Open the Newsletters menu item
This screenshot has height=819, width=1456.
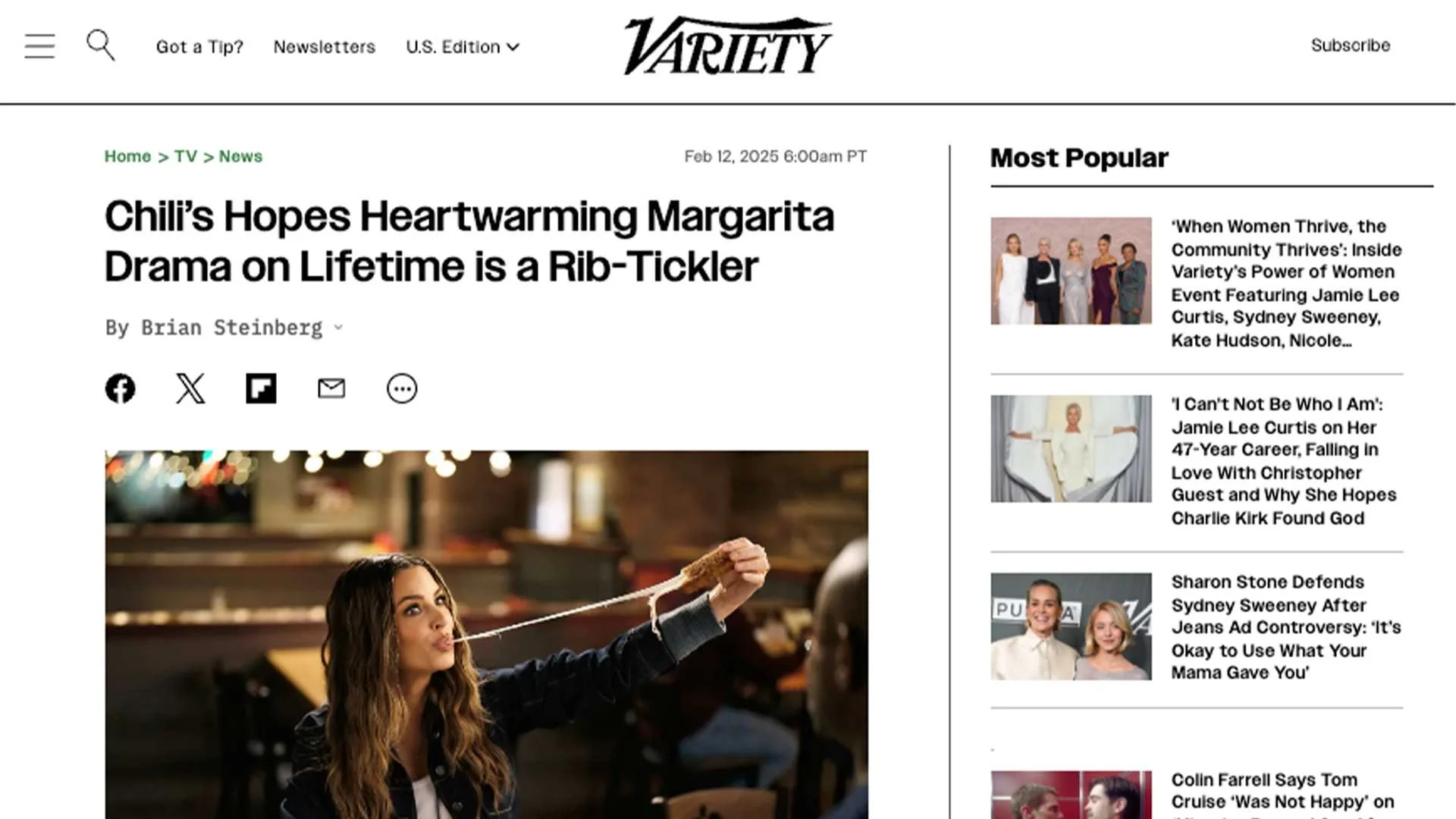pyautogui.click(x=325, y=47)
